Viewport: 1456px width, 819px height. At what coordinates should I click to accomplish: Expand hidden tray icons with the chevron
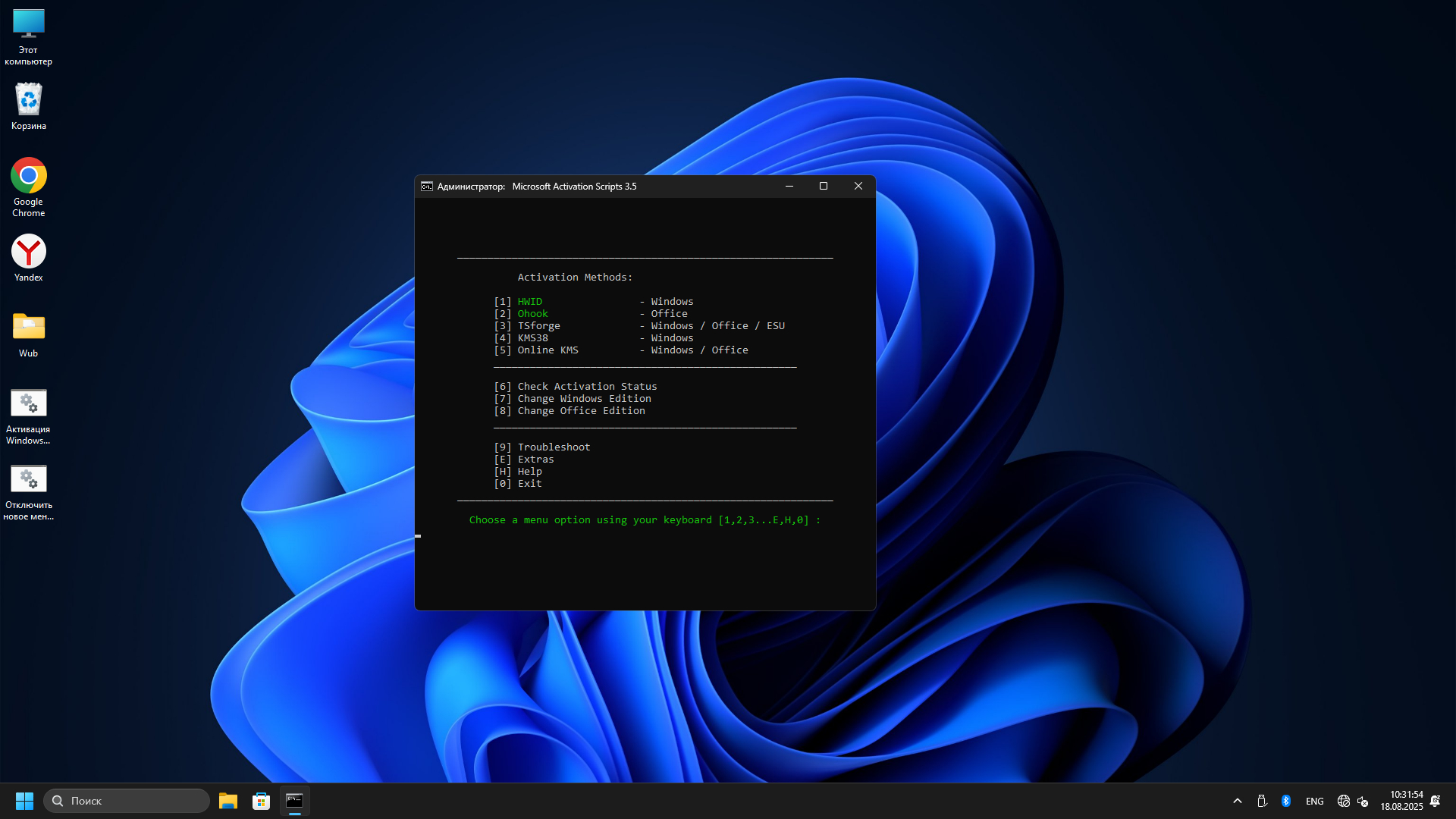(1237, 800)
